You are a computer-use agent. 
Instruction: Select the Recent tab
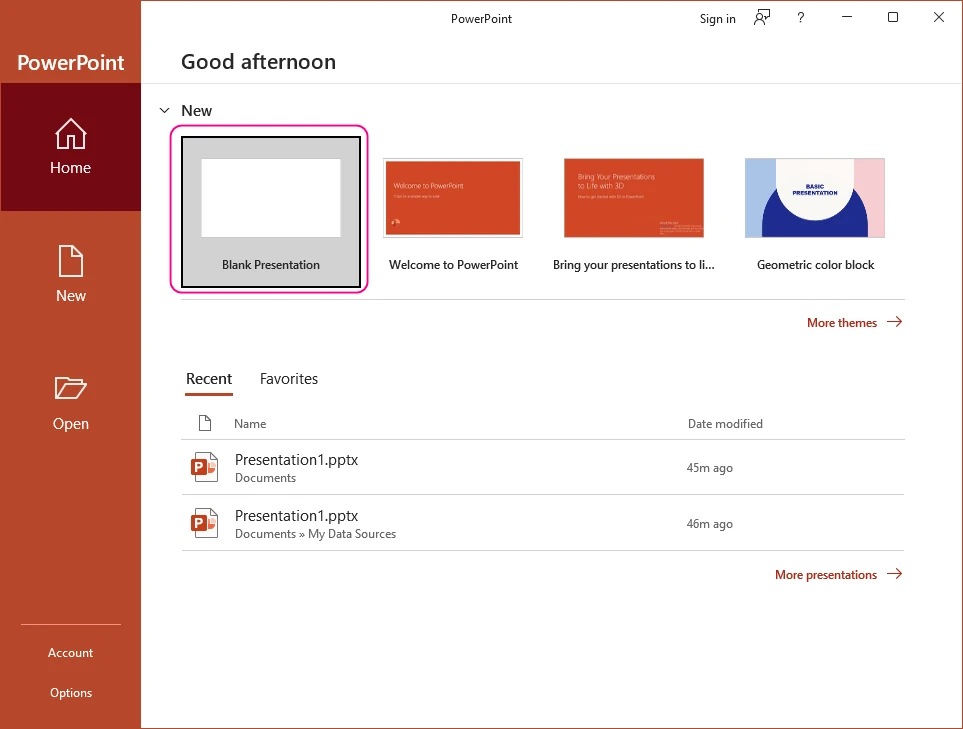[209, 379]
